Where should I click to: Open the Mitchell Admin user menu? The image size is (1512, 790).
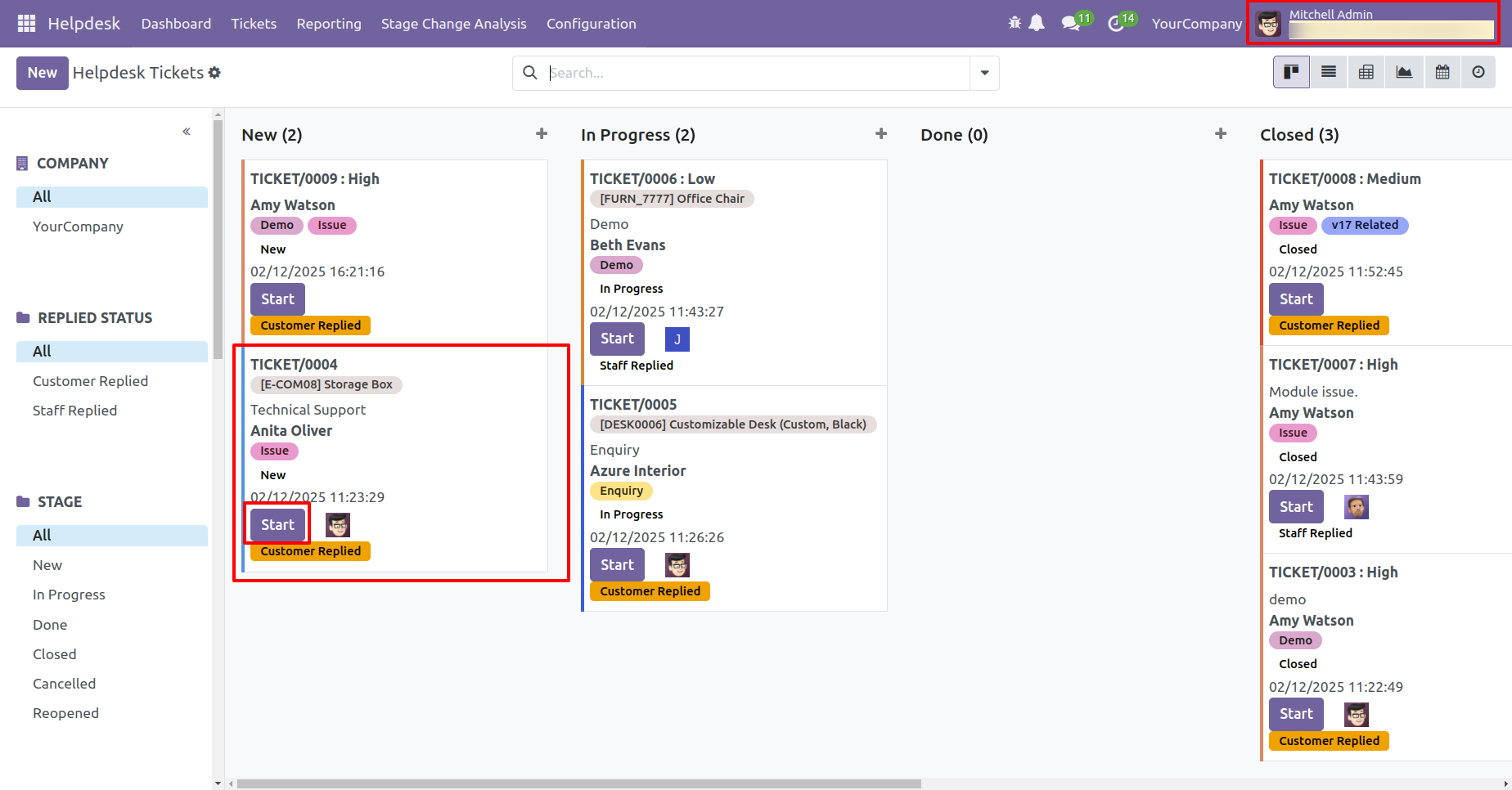coord(1372,24)
